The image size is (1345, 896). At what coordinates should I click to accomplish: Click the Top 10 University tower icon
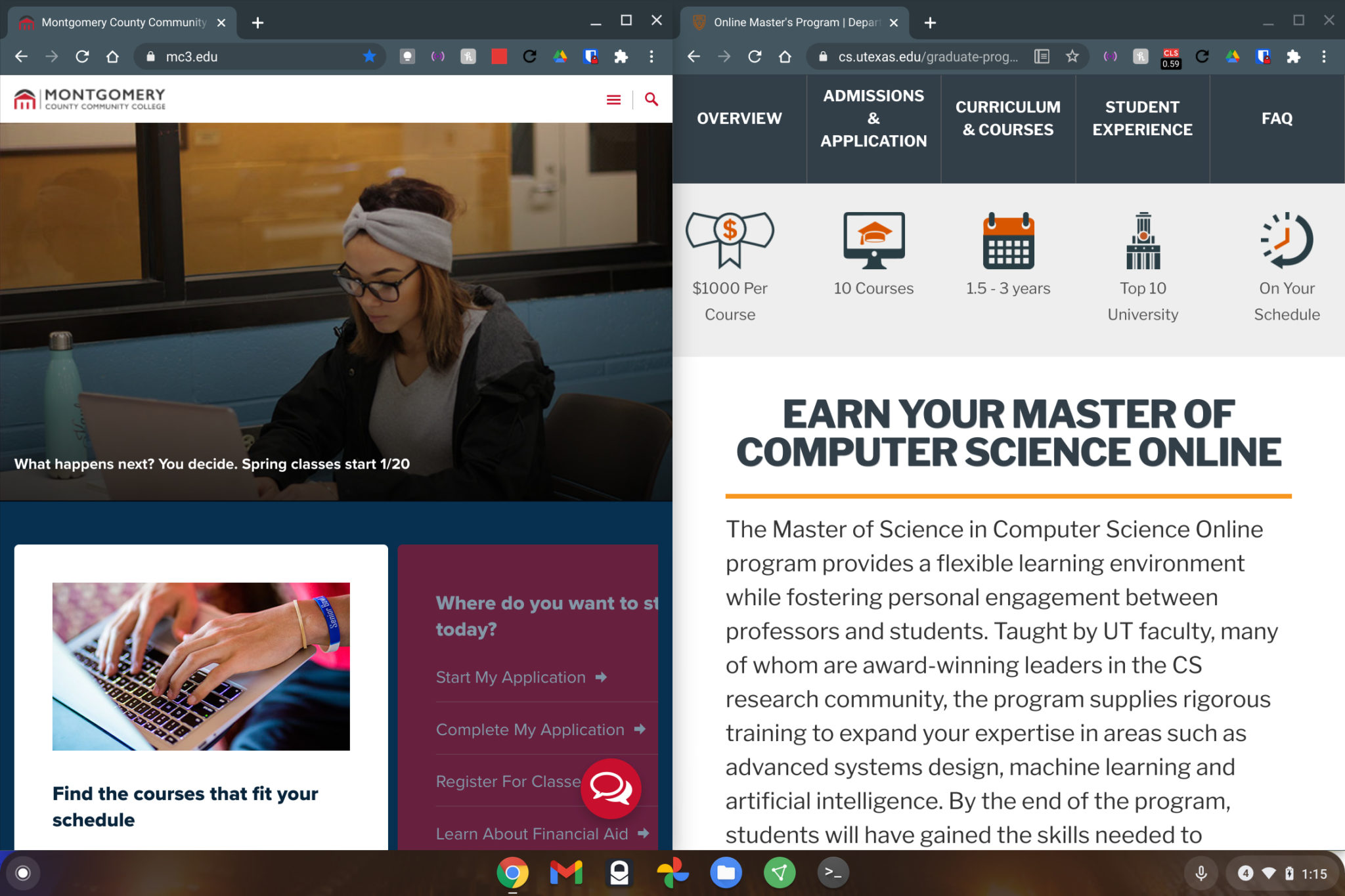tap(1143, 240)
